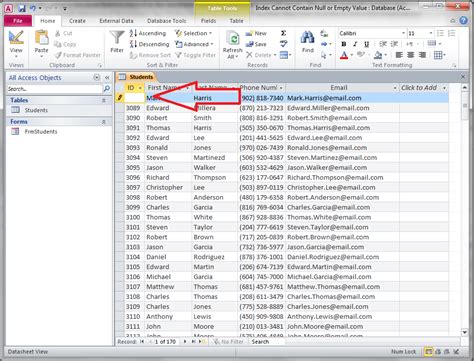The height and width of the screenshot is (361, 474).
Task: Toggle underline text formatting
Action: coord(367,44)
